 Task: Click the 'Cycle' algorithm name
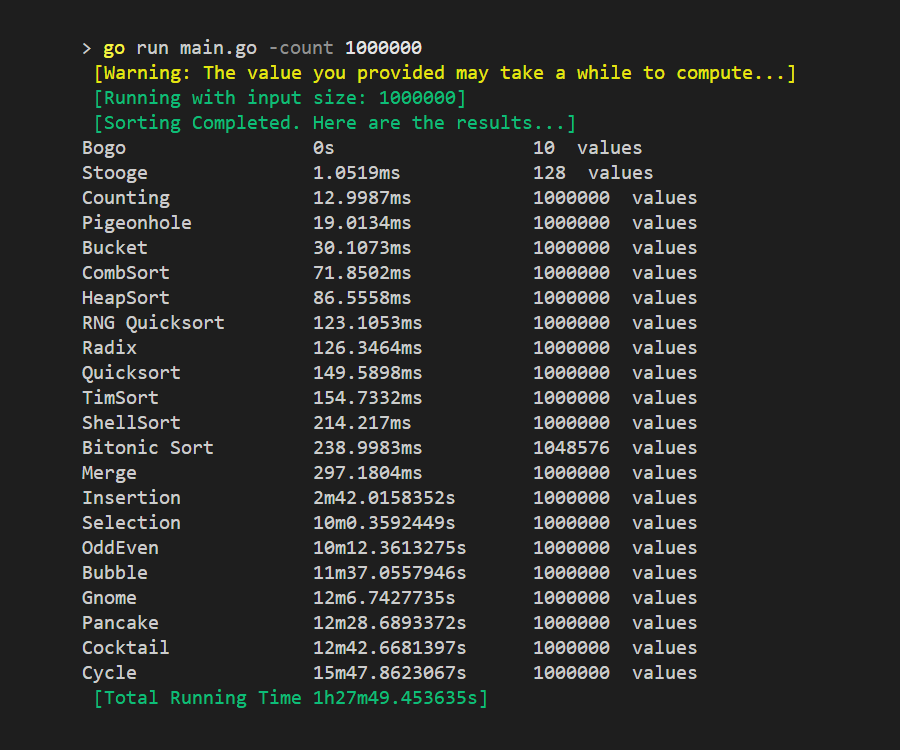click(110, 673)
